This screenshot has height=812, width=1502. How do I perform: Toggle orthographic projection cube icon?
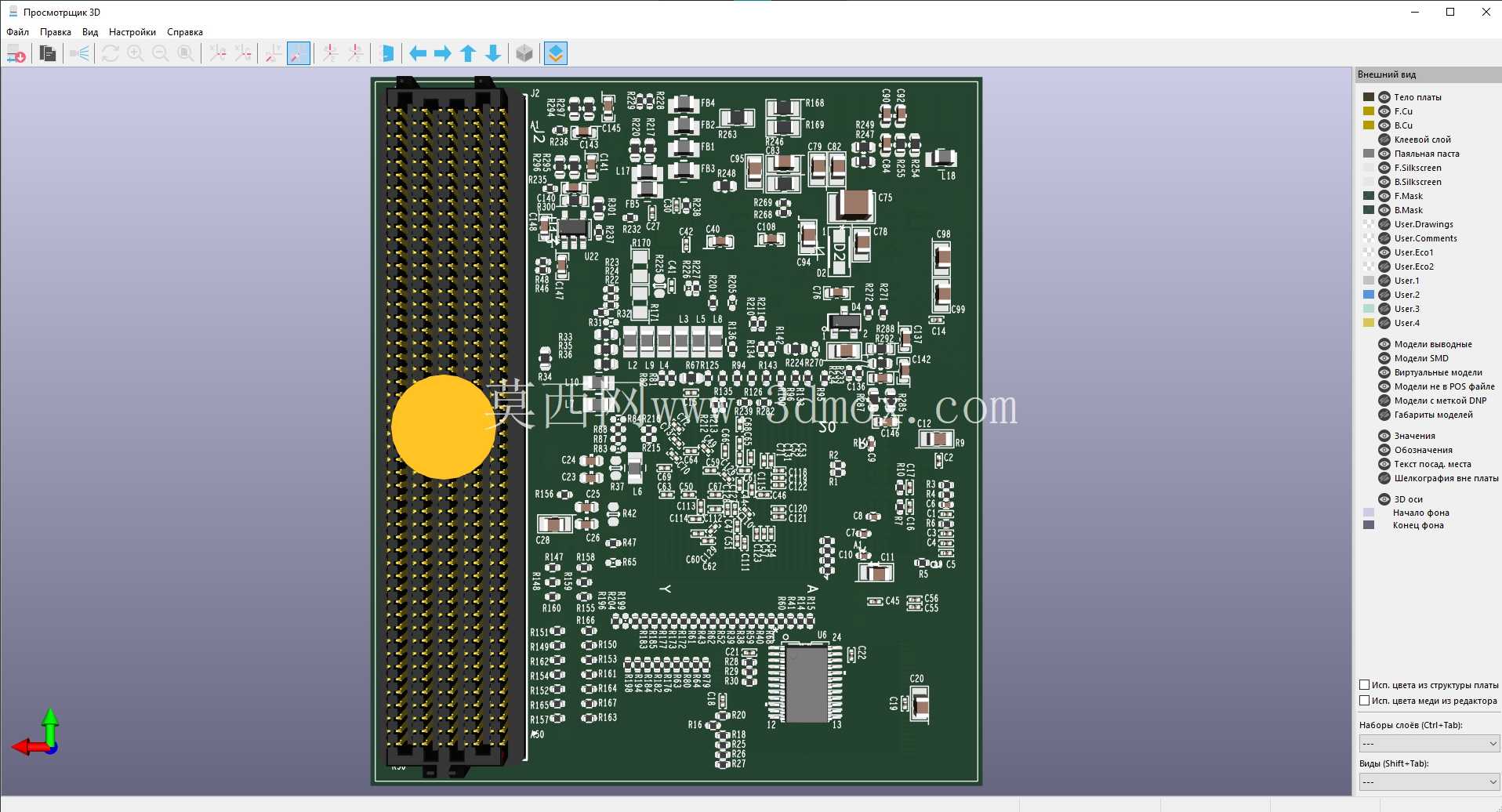(x=524, y=53)
